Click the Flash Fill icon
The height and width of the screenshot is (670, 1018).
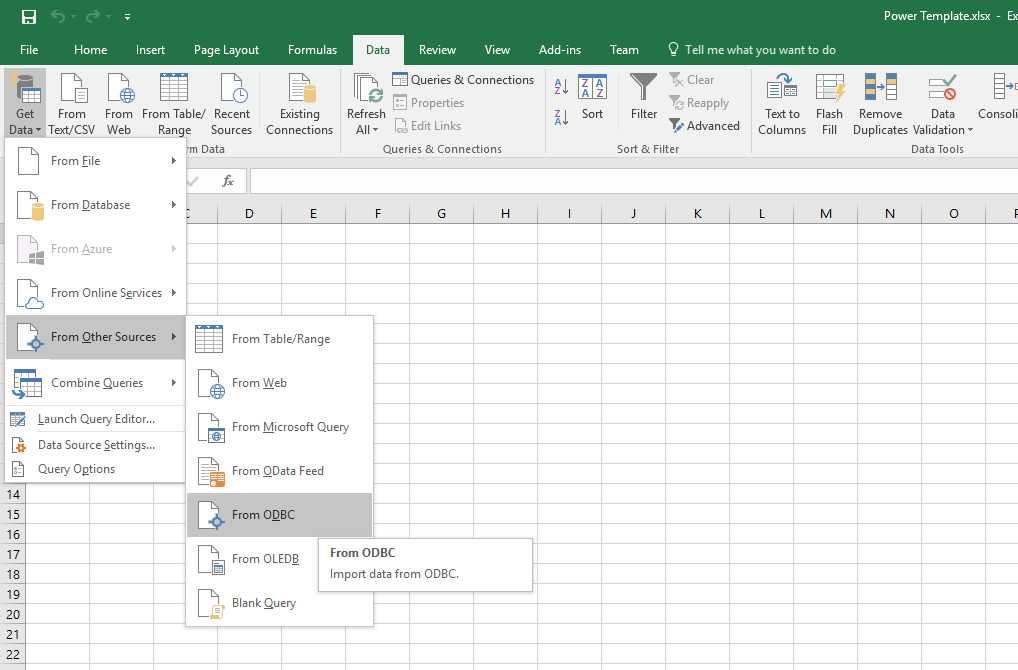click(829, 90)
